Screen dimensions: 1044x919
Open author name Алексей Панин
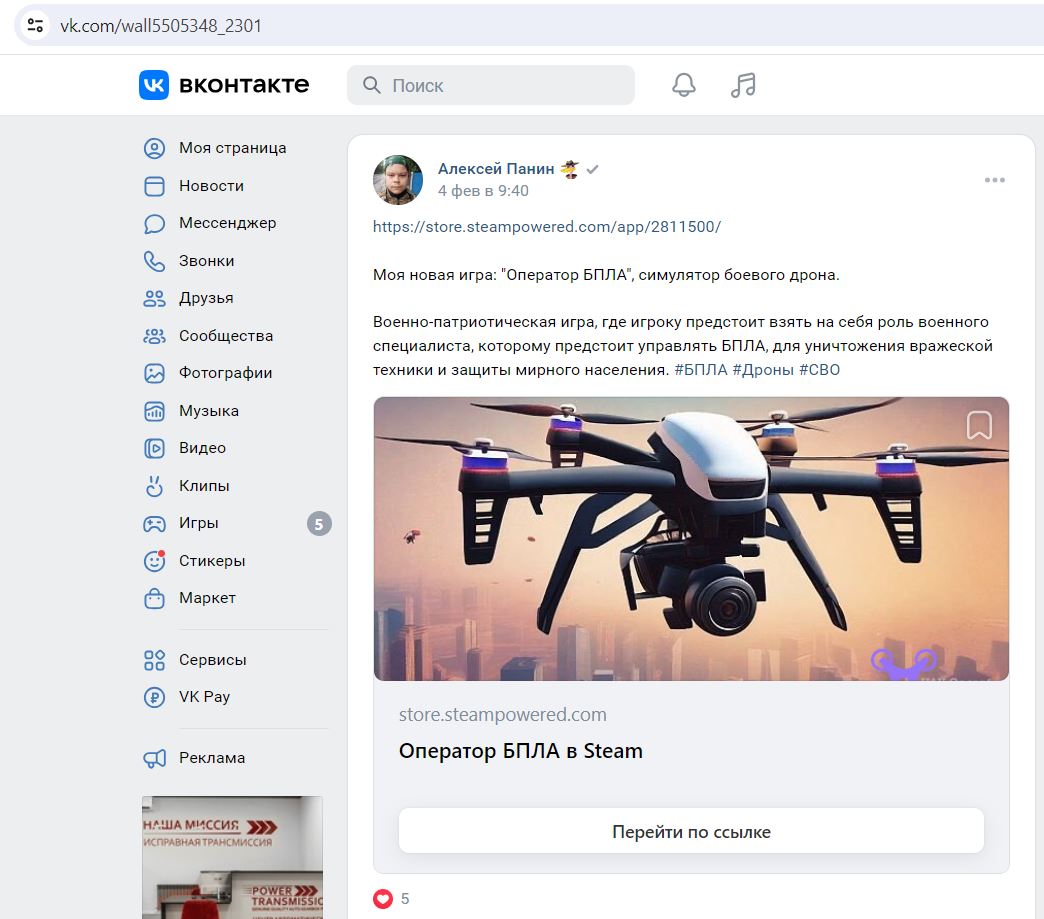click(x=496, y=169)
